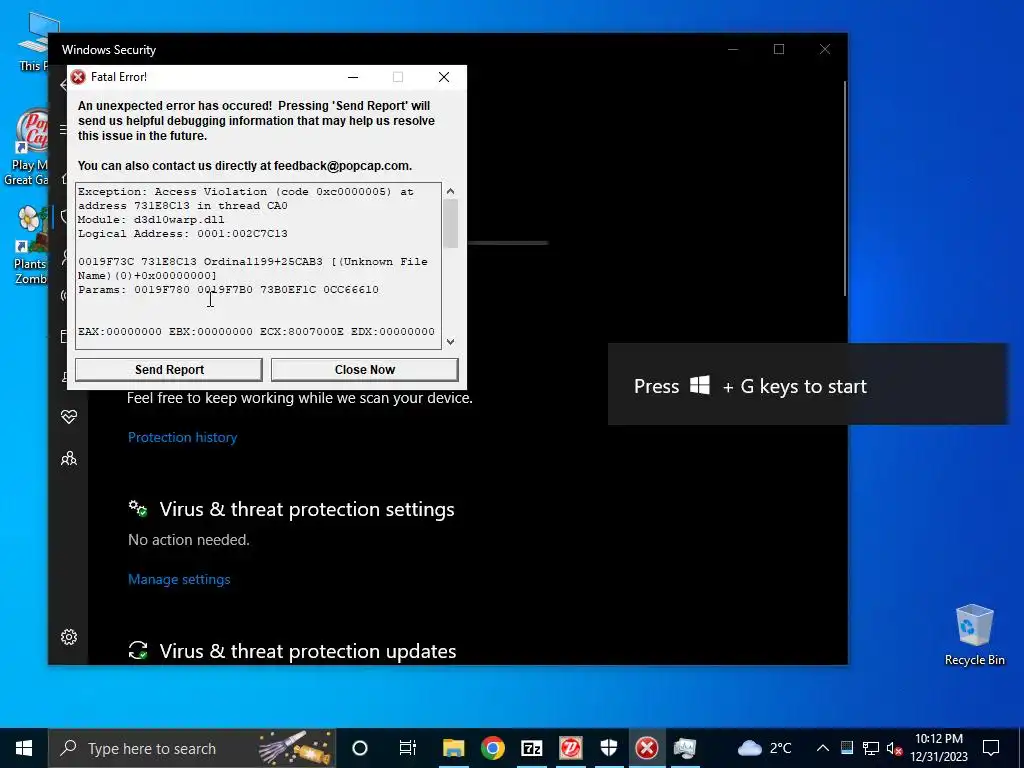
Task: Click the Close Now button
Action: click(x=364, y=370)
